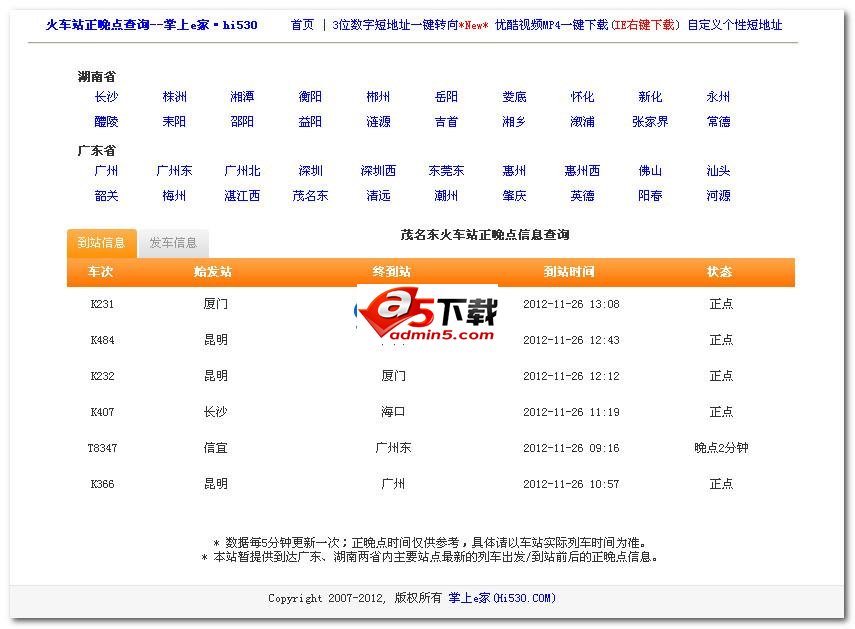Select 惠州西 station link
Viewport: 855px width, 629px height.
pos(582,171)
